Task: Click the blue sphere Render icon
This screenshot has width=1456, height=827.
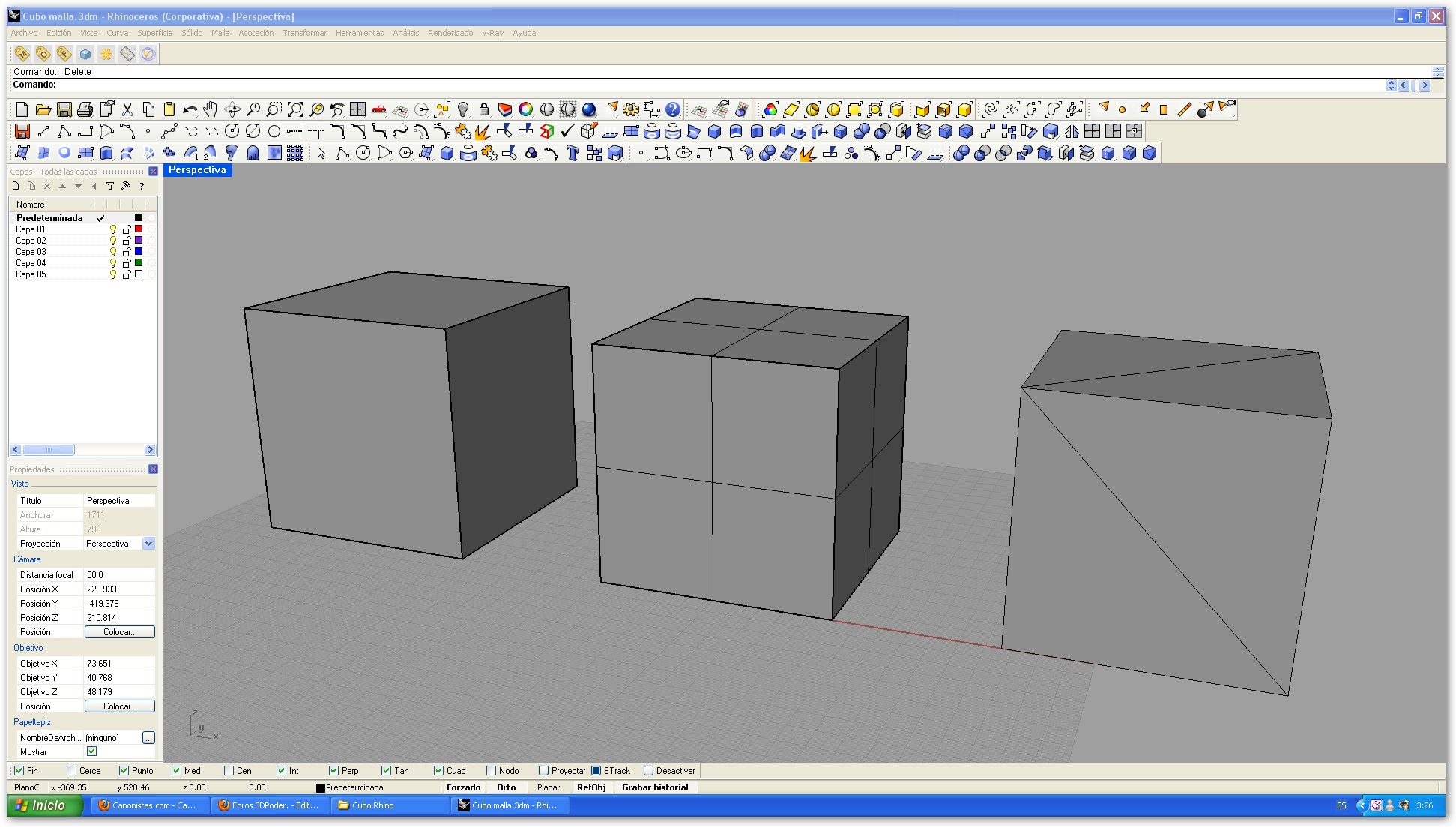Action: click(x=589, y=109)
